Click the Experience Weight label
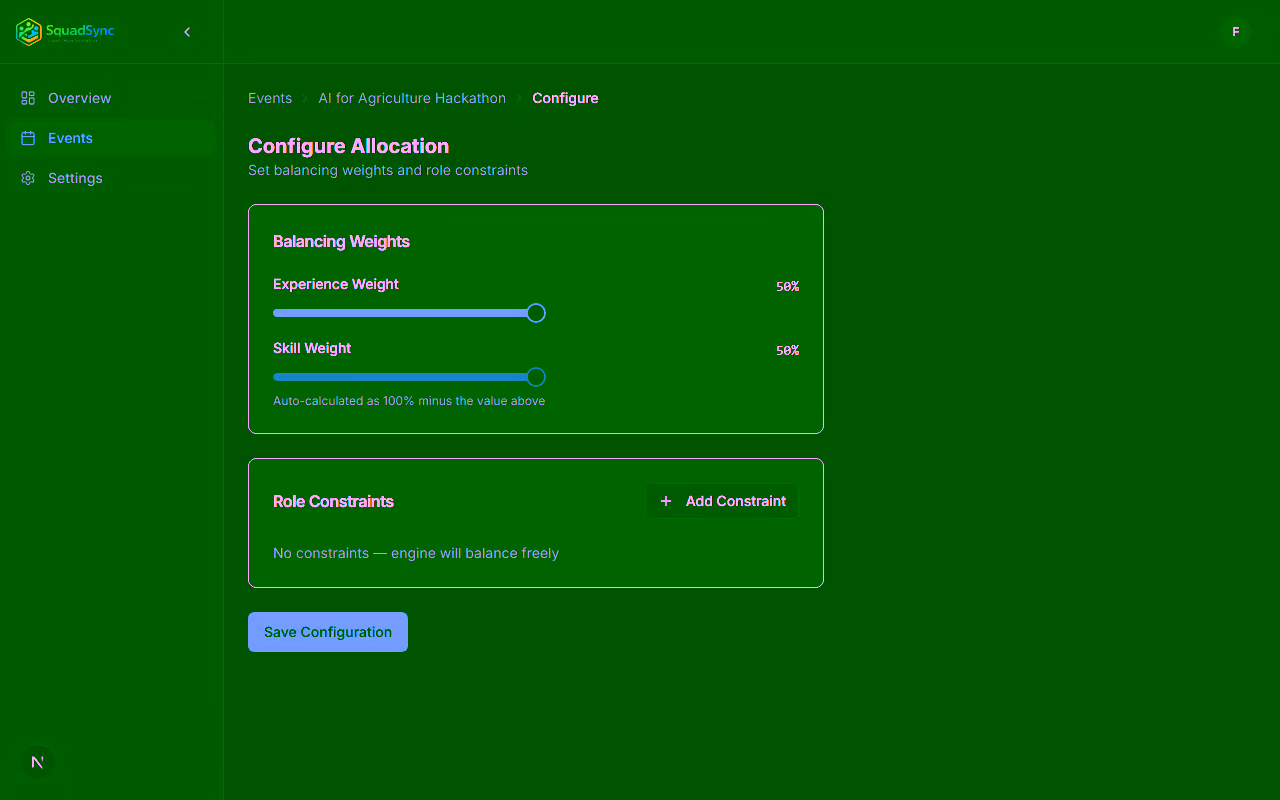Image resolution: width=1280 pixels, height=800 pixels. 336,284
